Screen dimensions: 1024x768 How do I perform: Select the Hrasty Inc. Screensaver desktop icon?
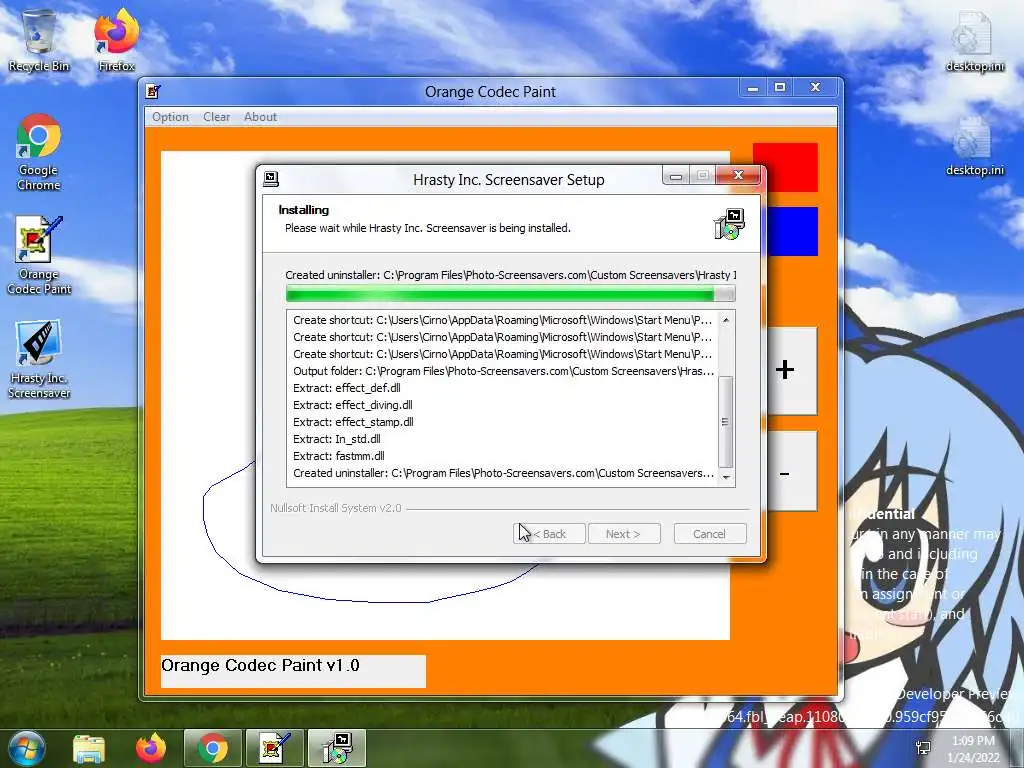39,359
